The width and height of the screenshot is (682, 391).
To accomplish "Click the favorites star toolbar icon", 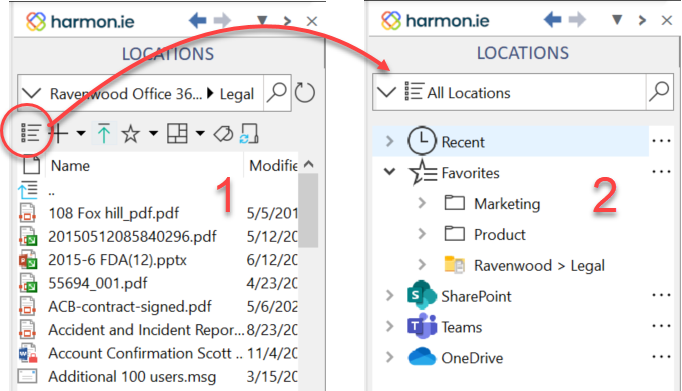I will pos(130,134).
